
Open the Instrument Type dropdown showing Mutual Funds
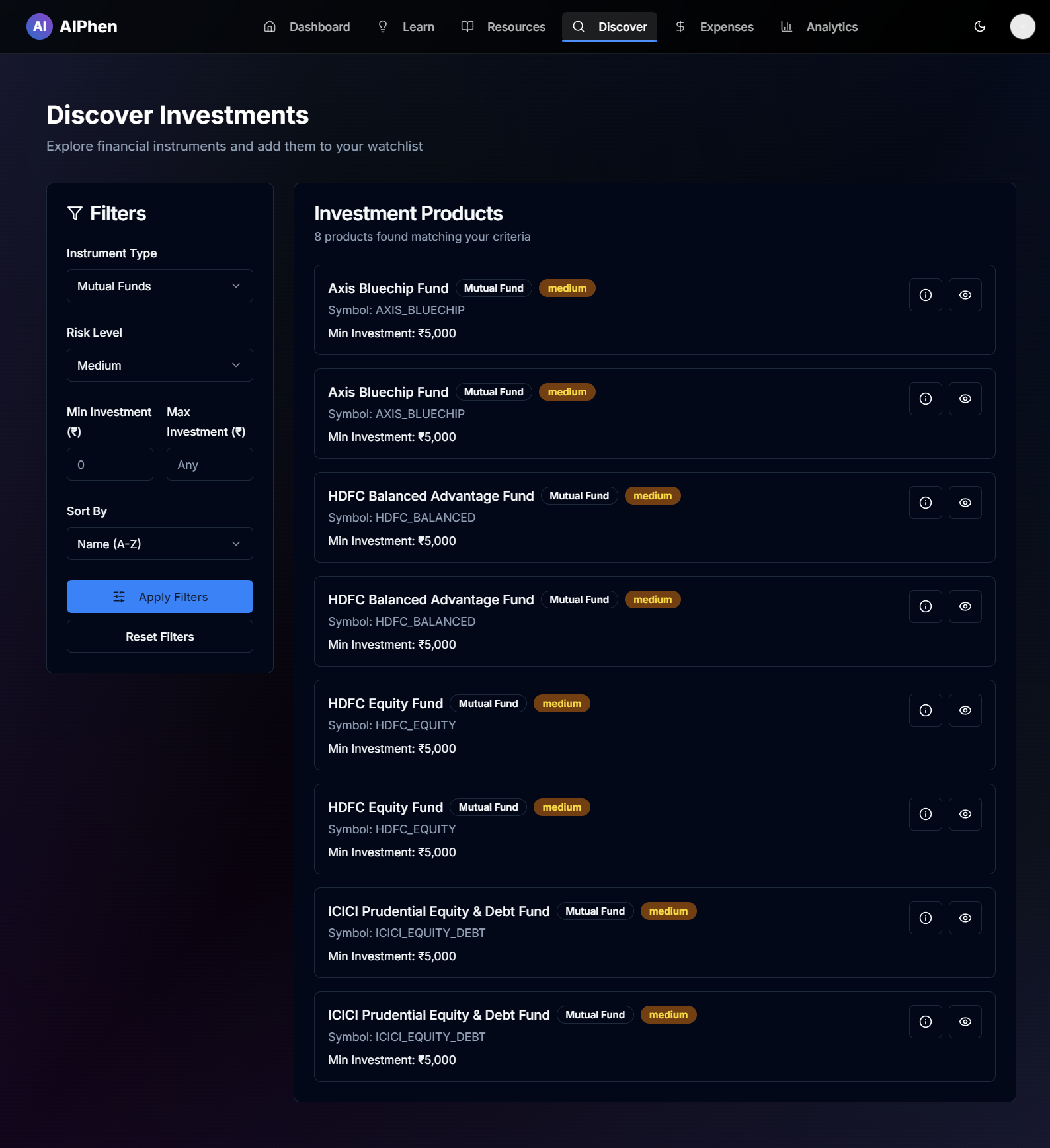tap(160, 286)
